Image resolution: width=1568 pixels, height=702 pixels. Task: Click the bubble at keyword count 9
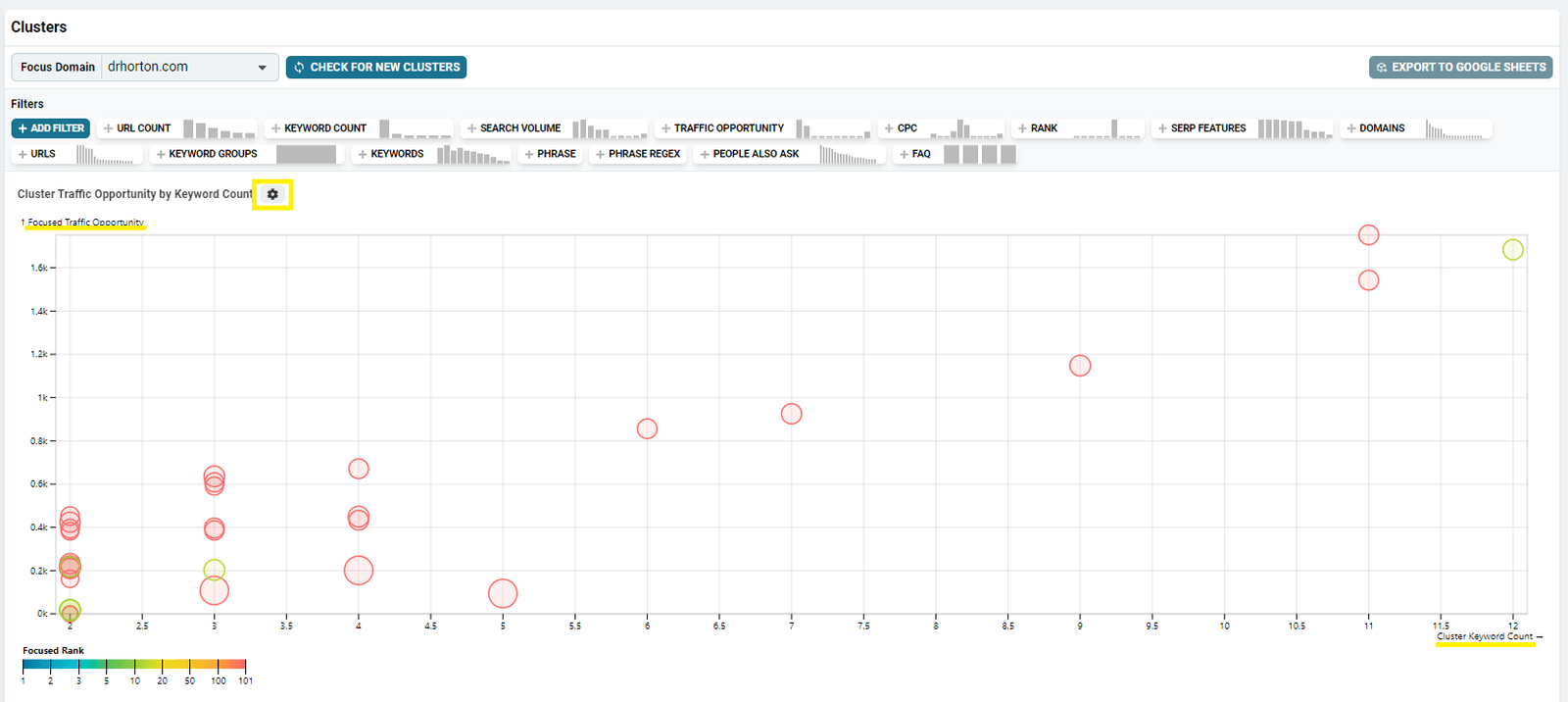[1080, 366]
